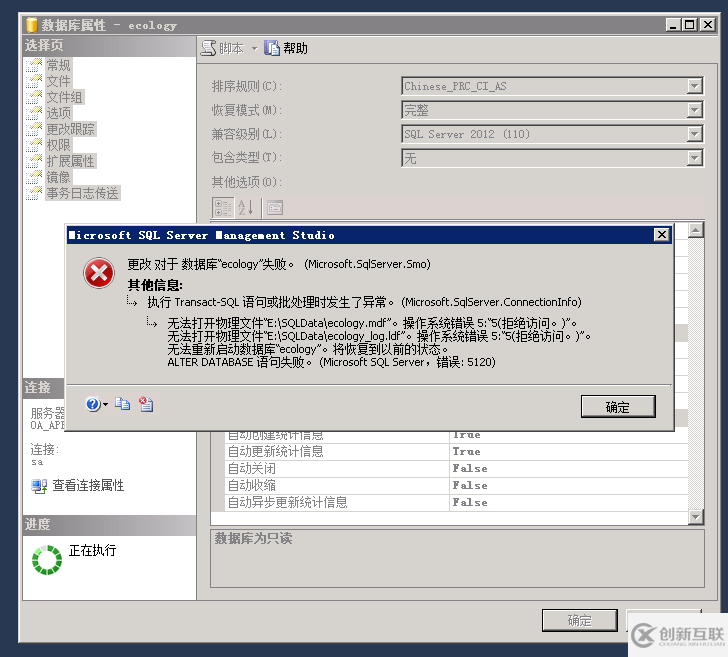The height and width of the screenshot is (657, 728).
Task: Sort properties alphabetically with A-Z icon
Action: (x=246, y=208)
